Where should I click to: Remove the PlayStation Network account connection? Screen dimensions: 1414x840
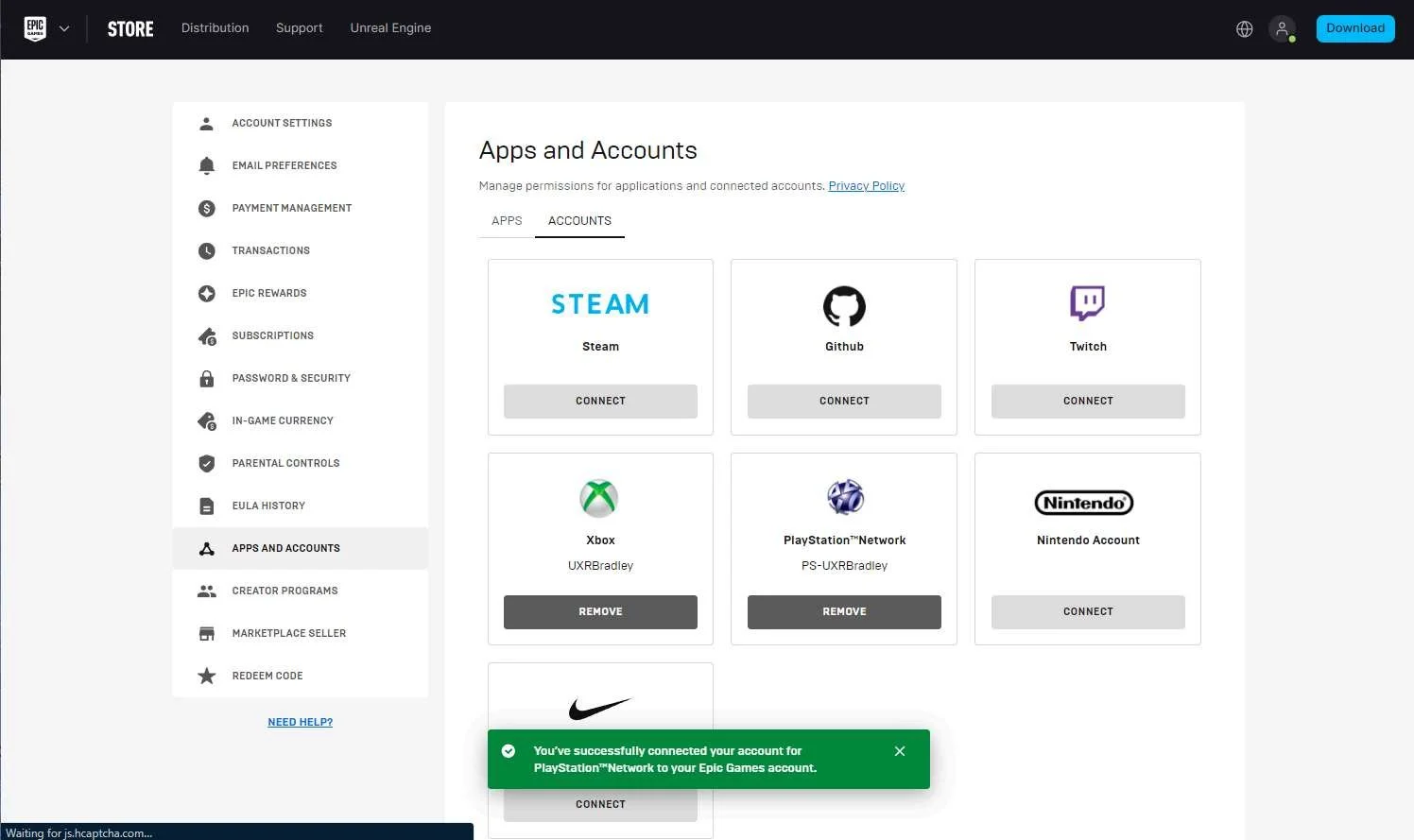pos(844,612)
